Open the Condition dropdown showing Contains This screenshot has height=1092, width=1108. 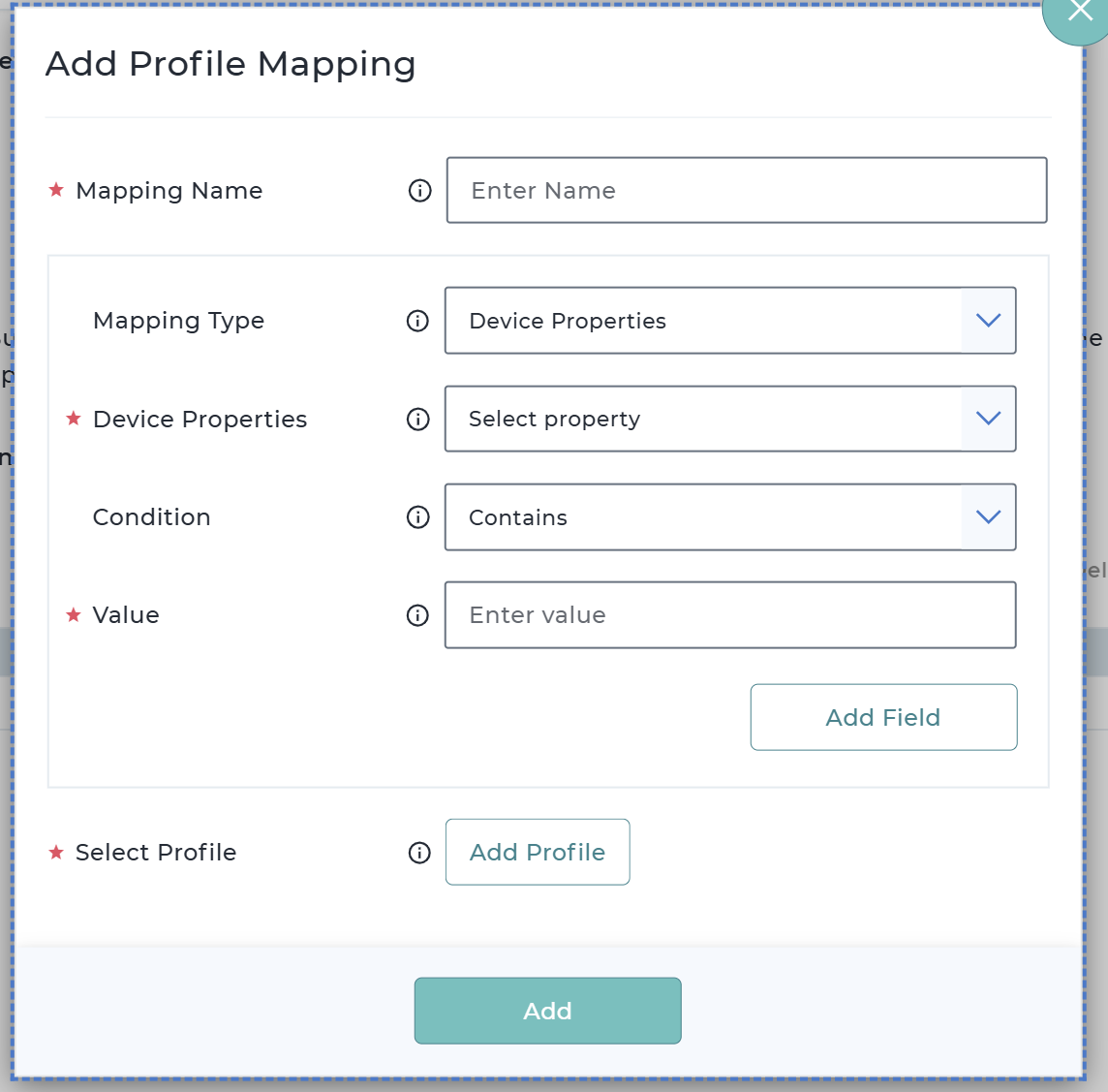(703, 517)
